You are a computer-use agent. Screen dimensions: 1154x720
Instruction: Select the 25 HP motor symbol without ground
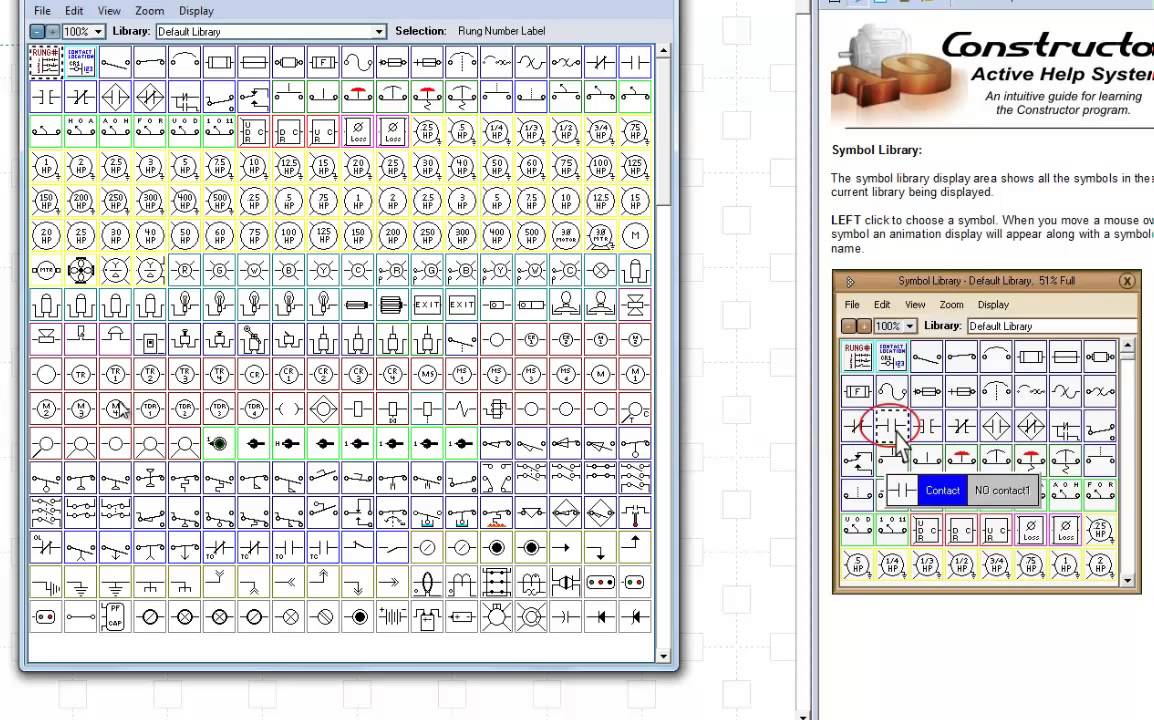click(81, 235)
